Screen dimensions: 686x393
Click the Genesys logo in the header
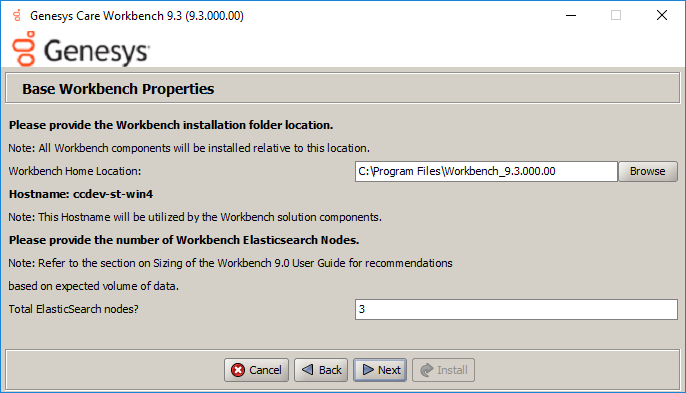coord(81,49)
